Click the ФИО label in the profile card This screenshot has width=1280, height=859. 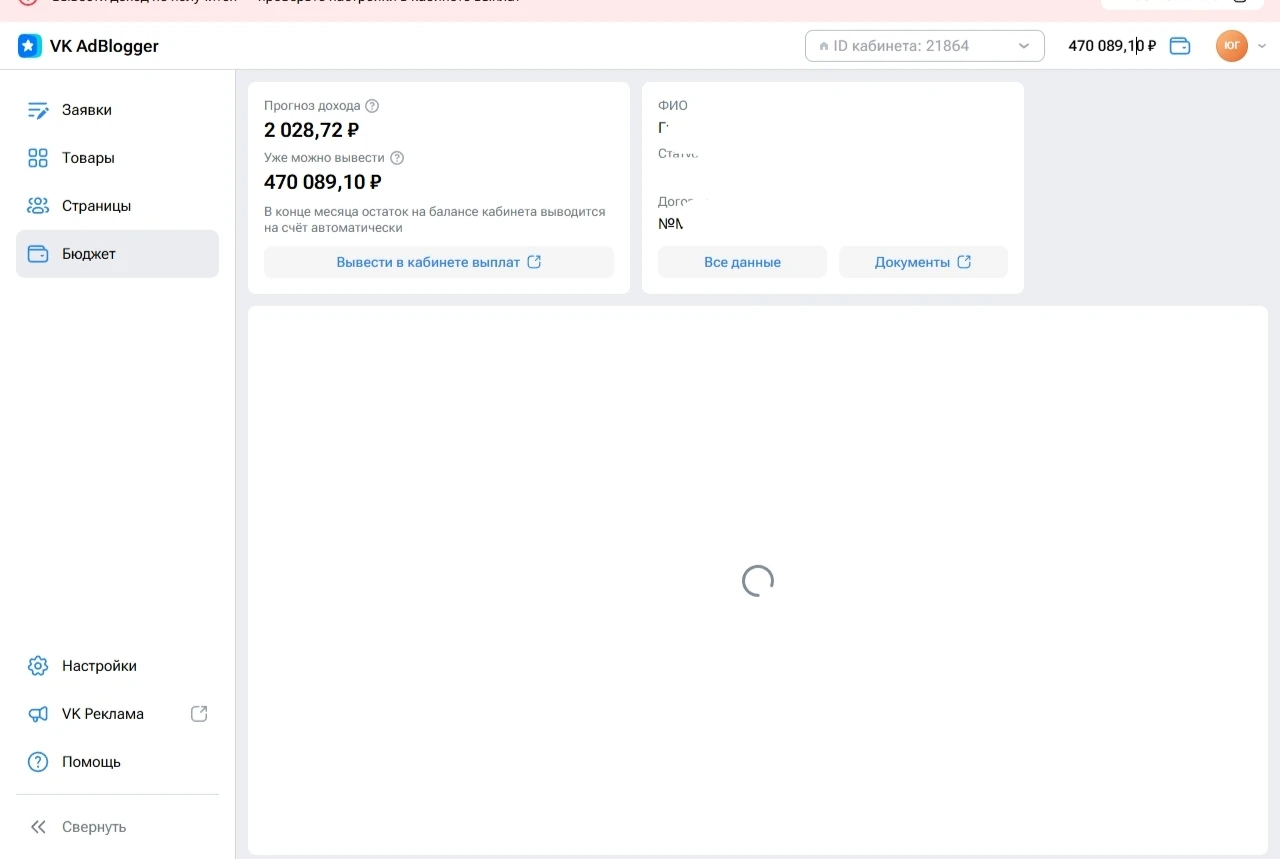(673, 106)
